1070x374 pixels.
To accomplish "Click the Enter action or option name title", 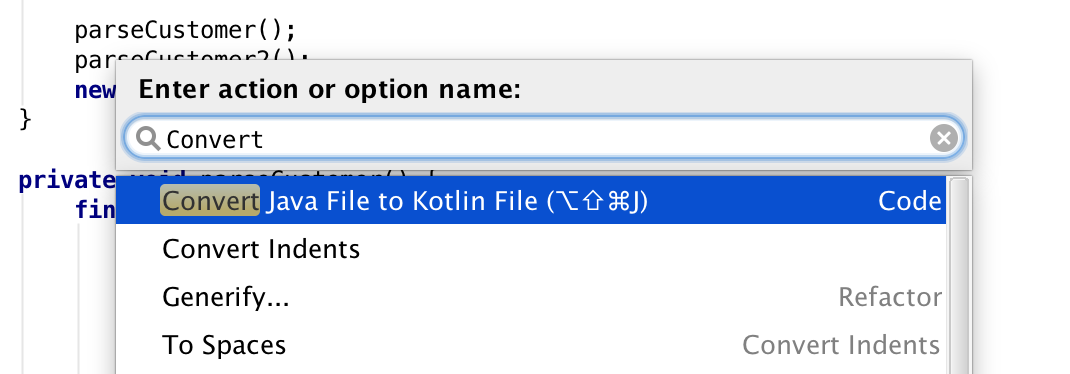I will (330, 89).
